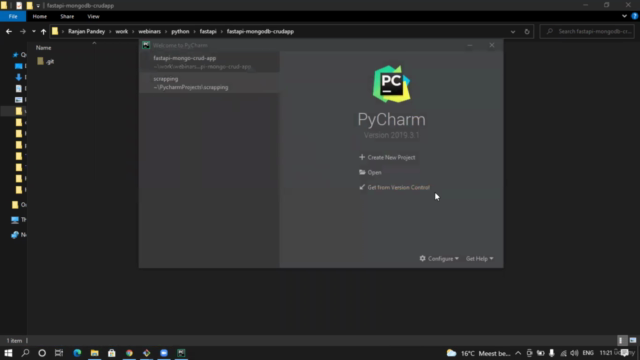Image resolution: width=640 pixels, height=360 pixels.
Task: Refresh the Explorer folder view
Action: click(x=527, y=31)
